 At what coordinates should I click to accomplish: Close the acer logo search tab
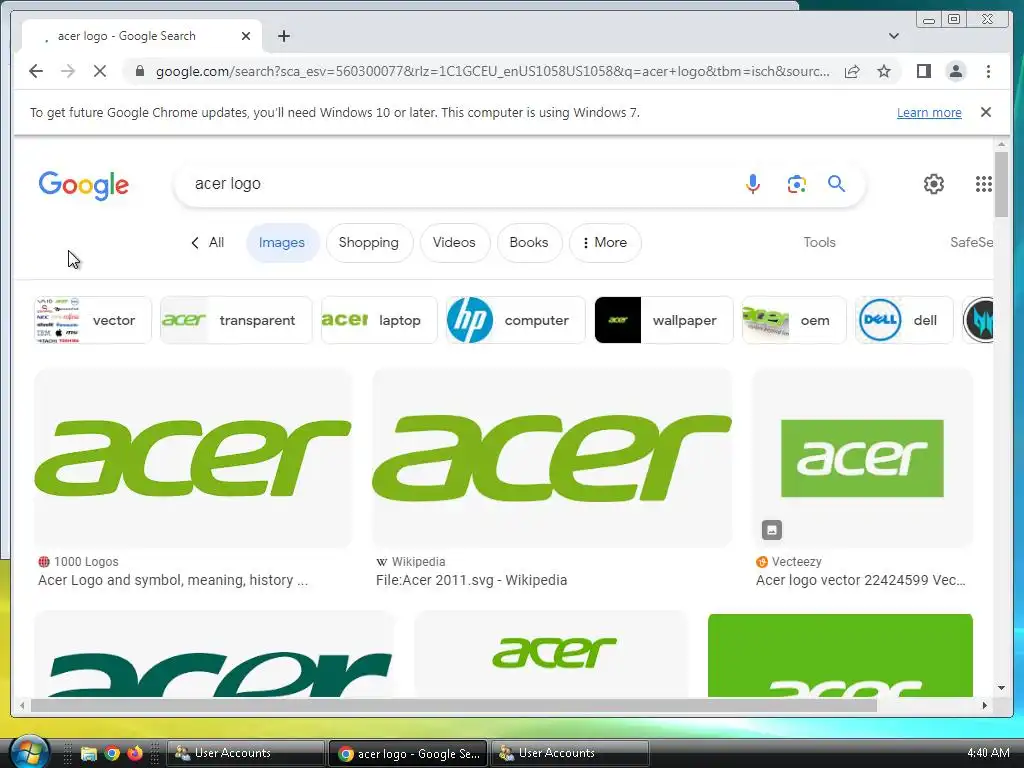[246, 36]
